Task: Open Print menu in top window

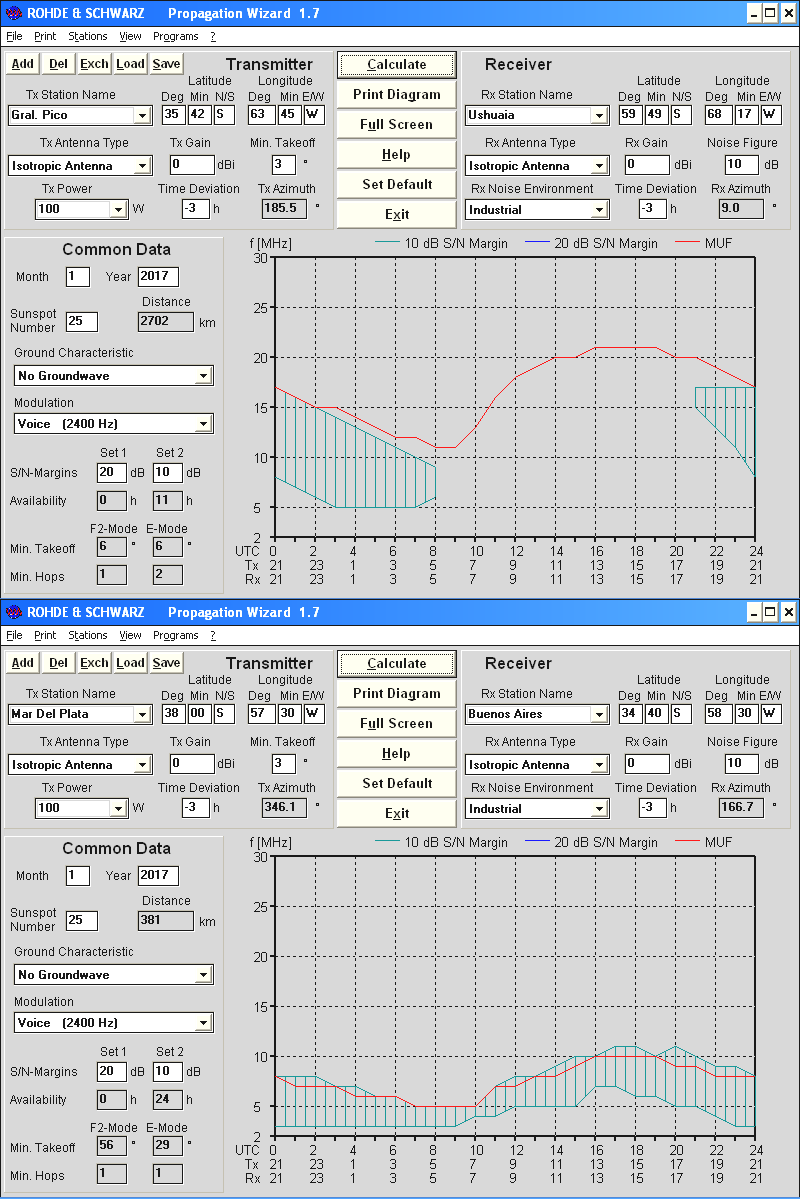Action: click(x=45, y=36)
